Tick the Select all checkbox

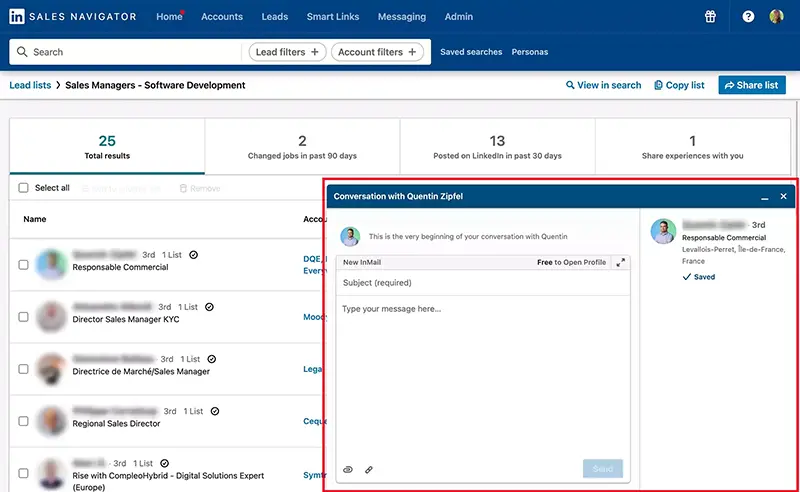coord(23,188)
